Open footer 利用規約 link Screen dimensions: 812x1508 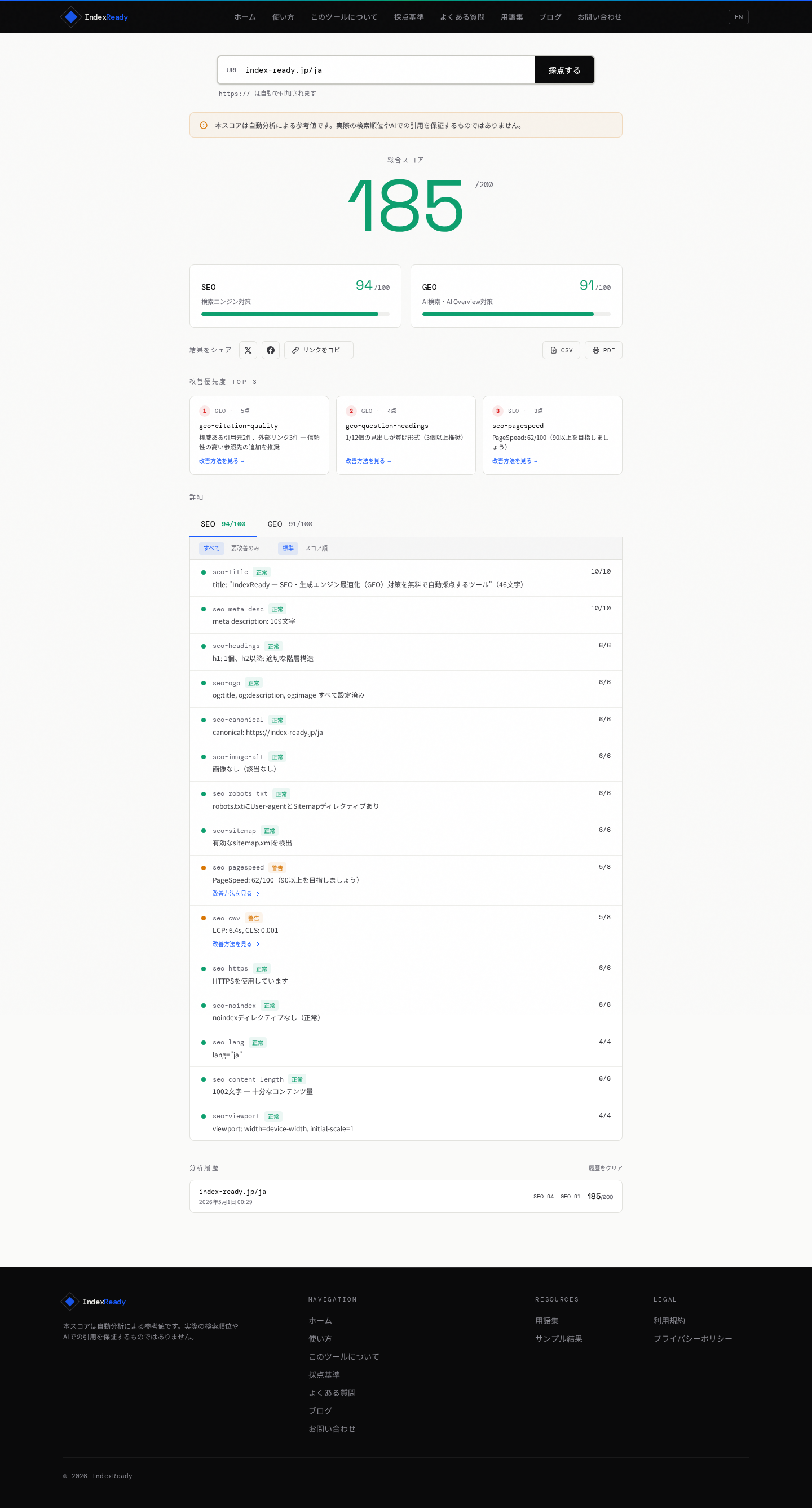[669, 1321]
